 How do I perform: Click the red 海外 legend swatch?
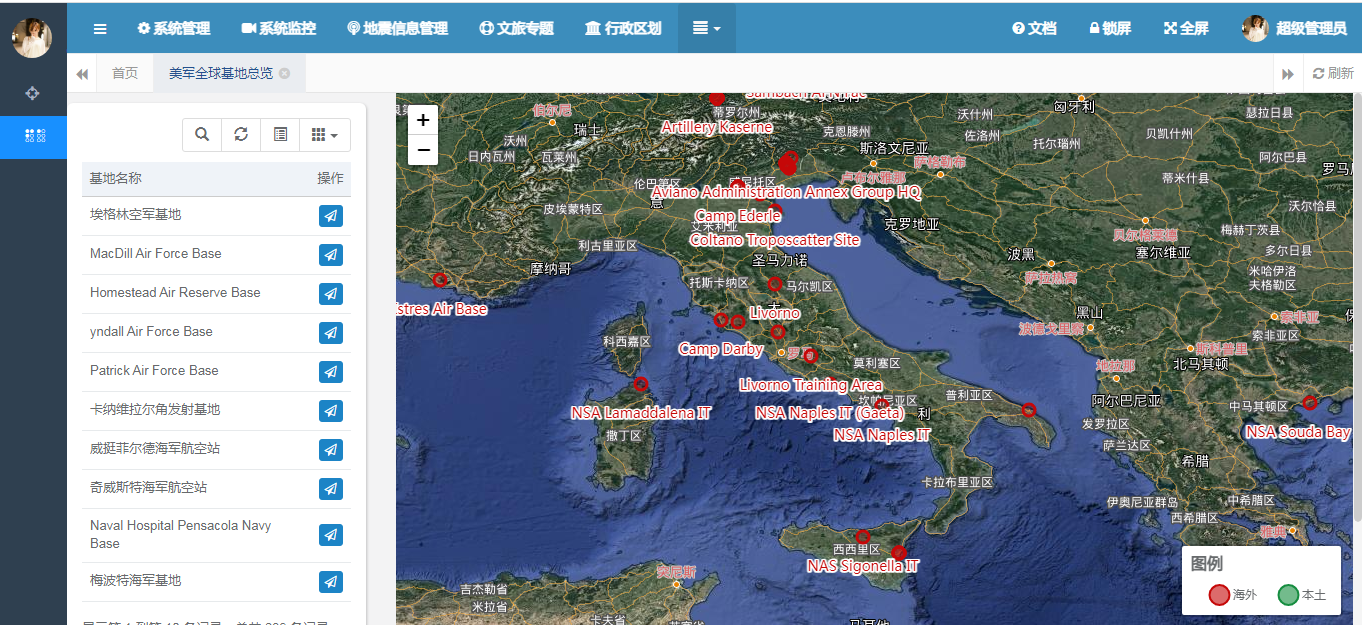tap(1218, 595)
